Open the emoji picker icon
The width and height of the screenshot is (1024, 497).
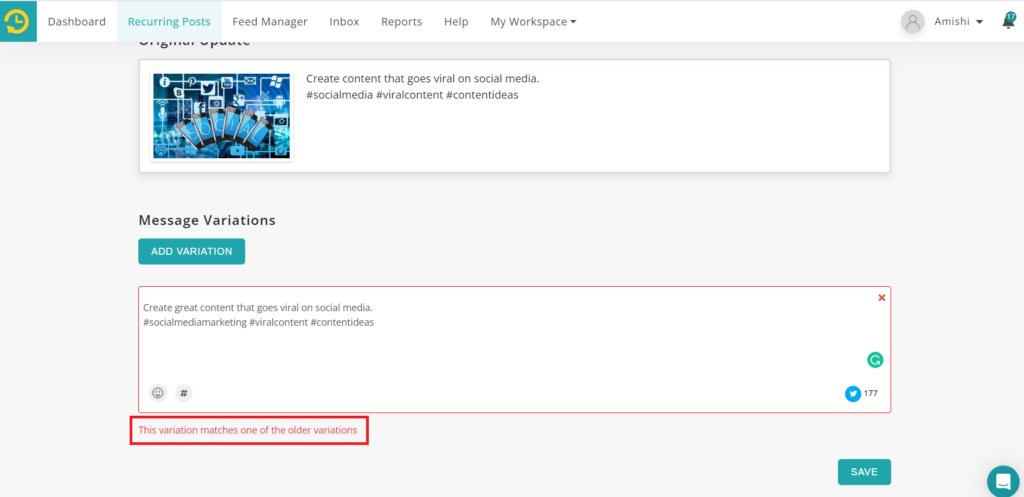click(x=157, y=393)
